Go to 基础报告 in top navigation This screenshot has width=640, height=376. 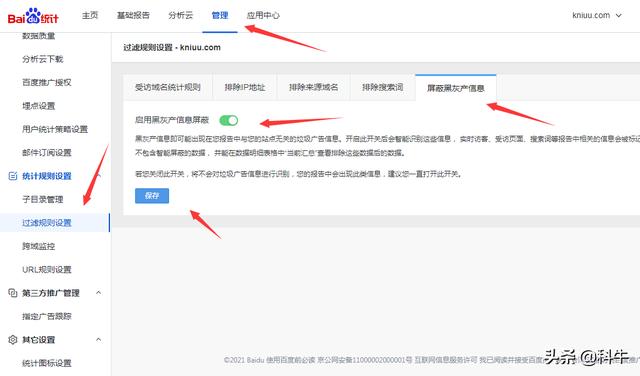[133, 16]
